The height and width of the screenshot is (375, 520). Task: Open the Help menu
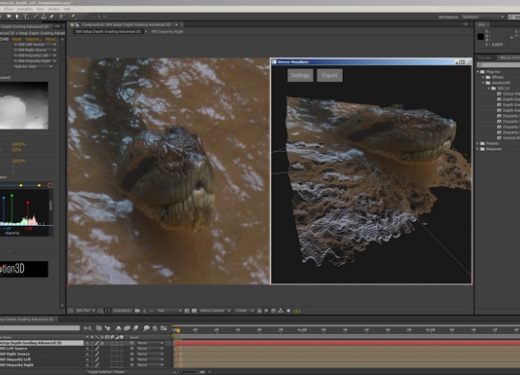coord(67,9)
